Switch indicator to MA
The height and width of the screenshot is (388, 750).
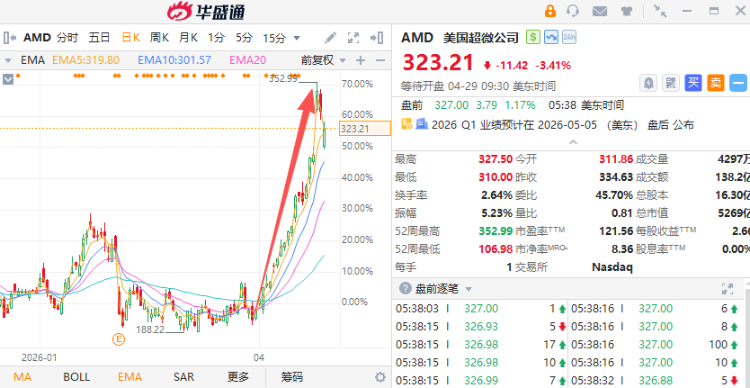22,377
